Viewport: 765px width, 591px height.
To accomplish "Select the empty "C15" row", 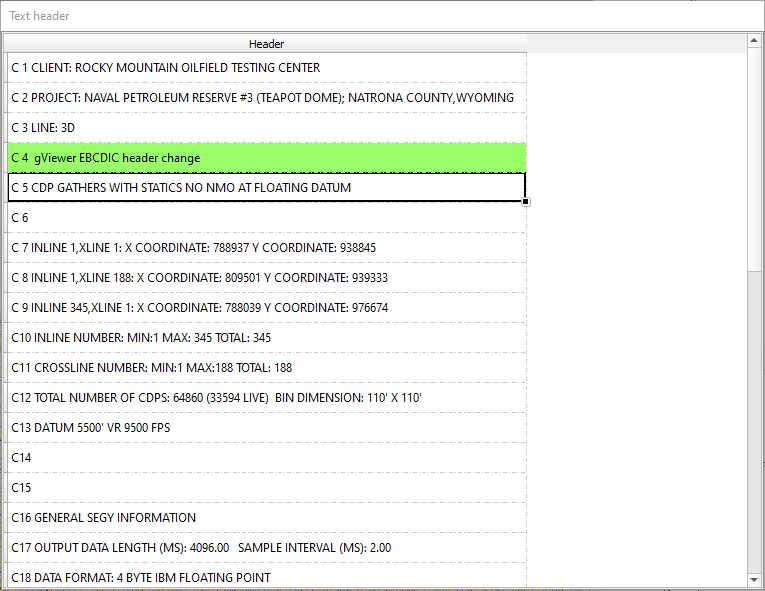I will 267,488.
